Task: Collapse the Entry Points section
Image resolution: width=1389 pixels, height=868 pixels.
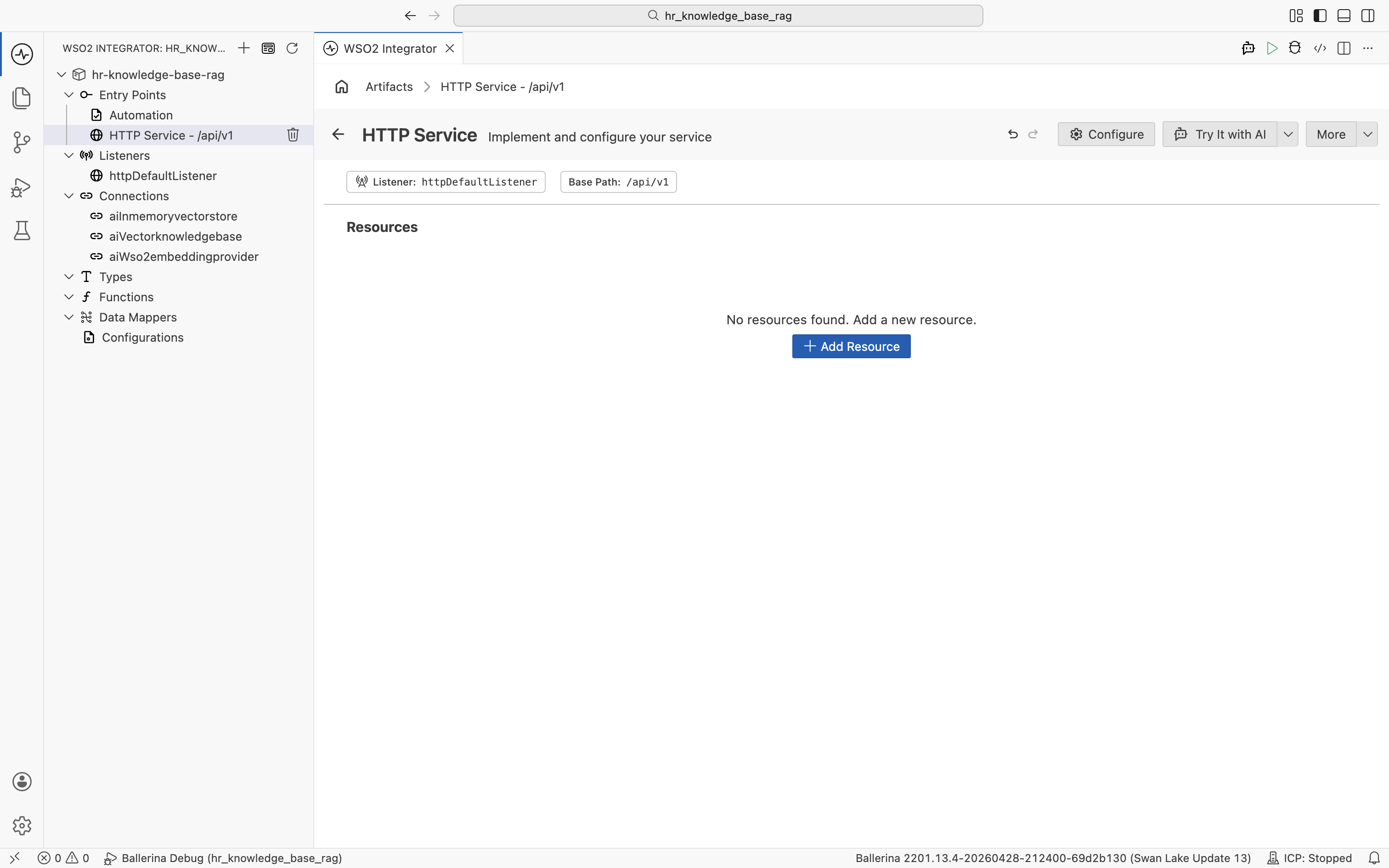Action: 69,95
